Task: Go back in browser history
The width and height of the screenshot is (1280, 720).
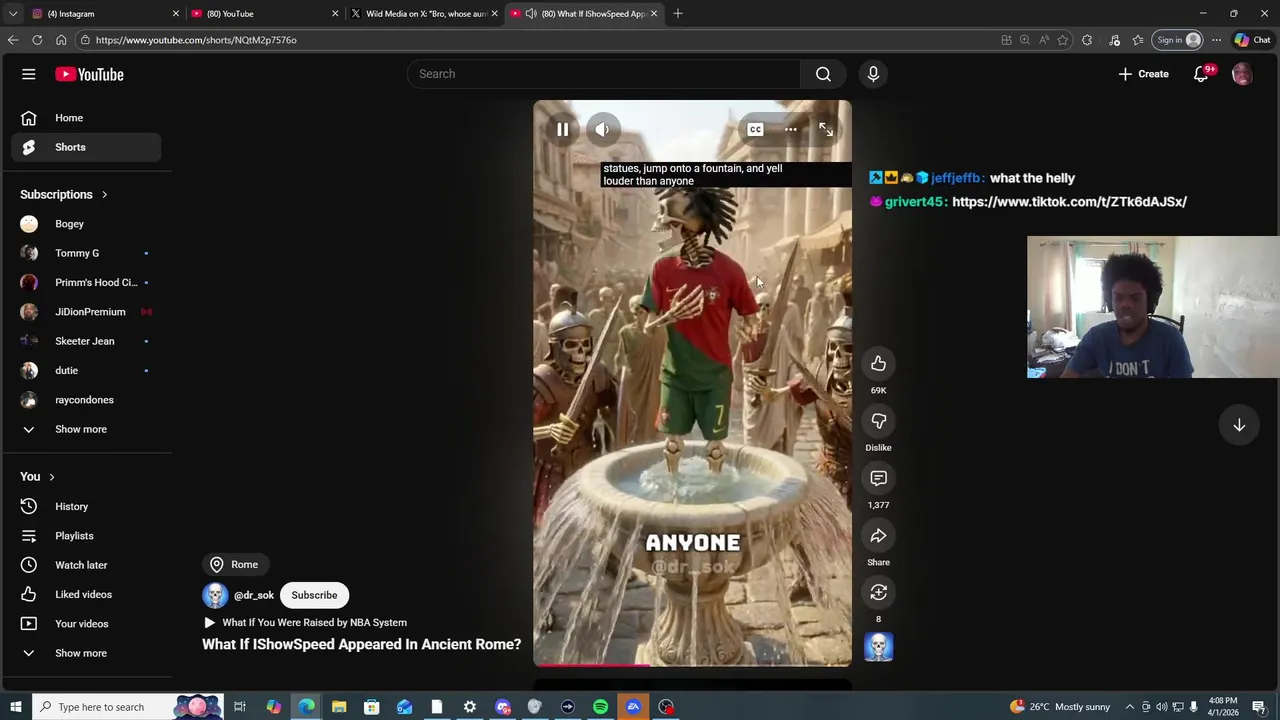Action: coord(13,40)
